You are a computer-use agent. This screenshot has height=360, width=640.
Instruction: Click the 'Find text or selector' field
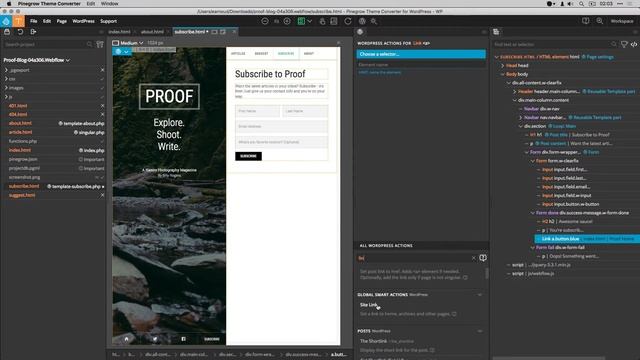tap(551, 44)
